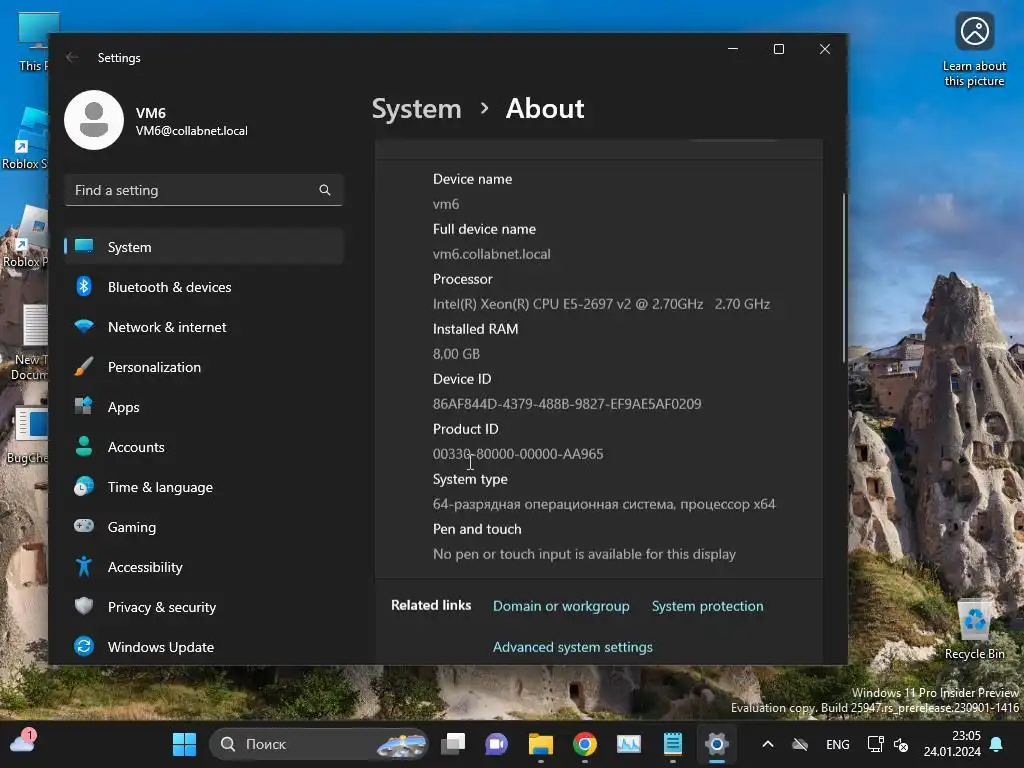Open System protection link

point(707,606)
